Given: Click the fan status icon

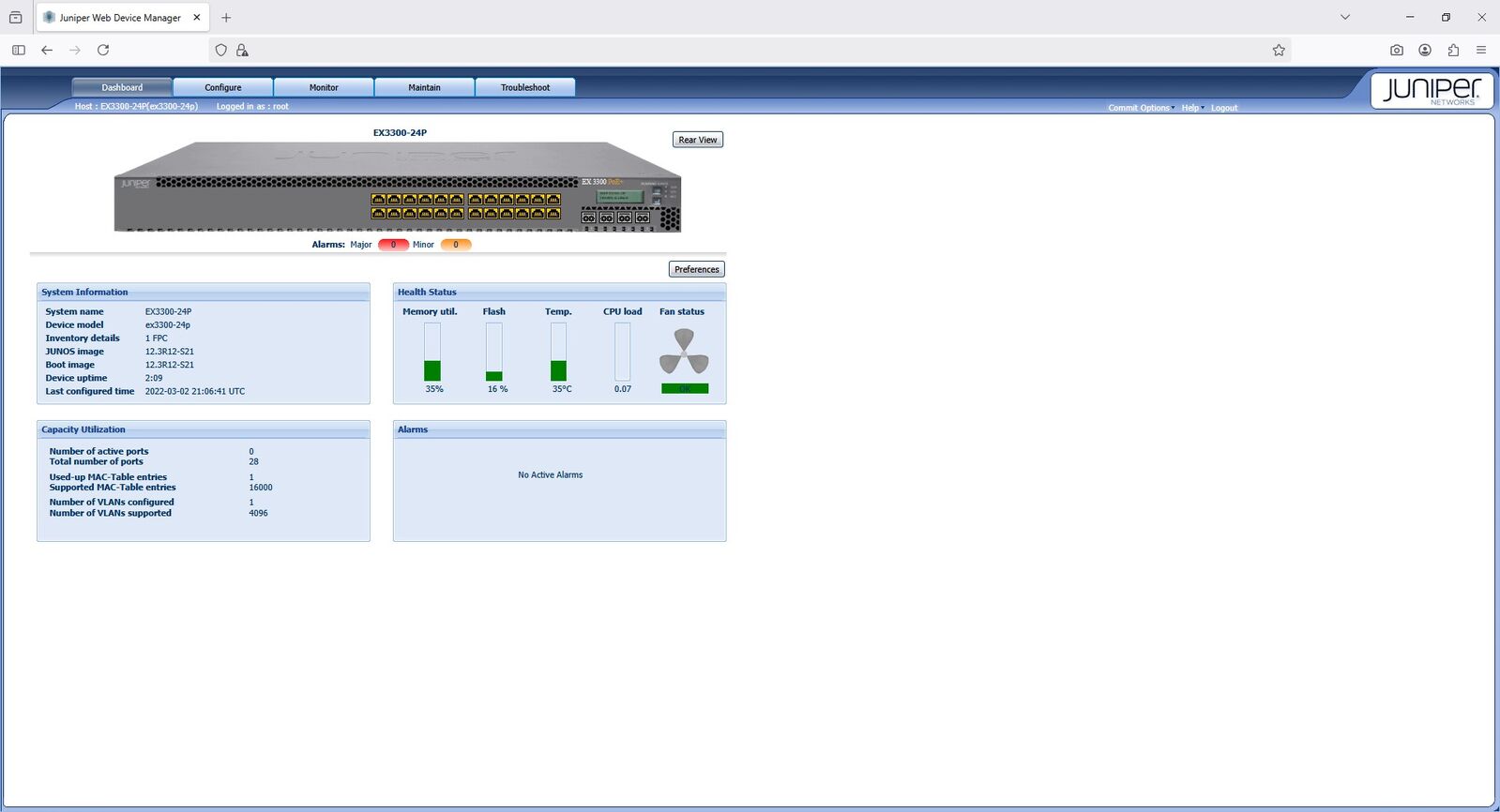Looking at the screenshot, I should (684, 351).
